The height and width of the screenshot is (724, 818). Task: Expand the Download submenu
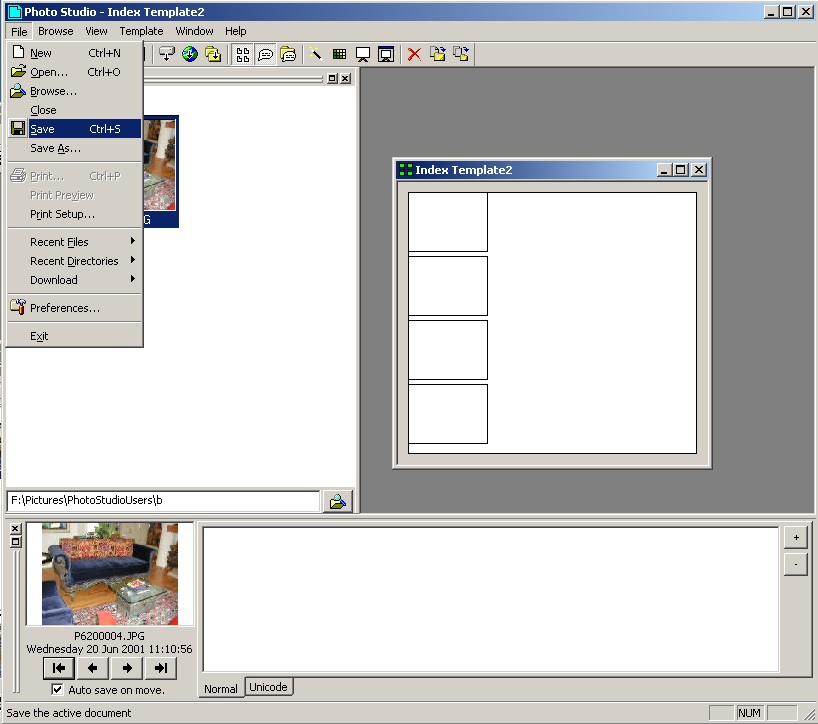75,280
